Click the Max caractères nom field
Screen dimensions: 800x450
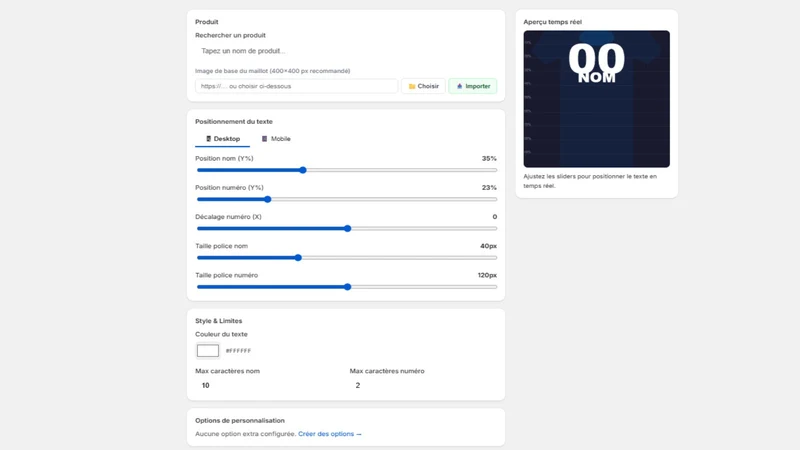tap(268, 385)
